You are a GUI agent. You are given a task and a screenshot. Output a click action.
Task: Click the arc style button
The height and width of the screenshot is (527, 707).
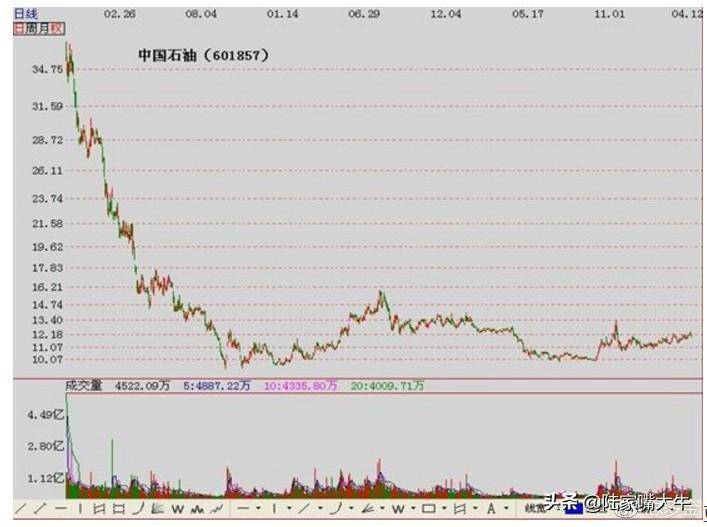[x=335, y=509]
